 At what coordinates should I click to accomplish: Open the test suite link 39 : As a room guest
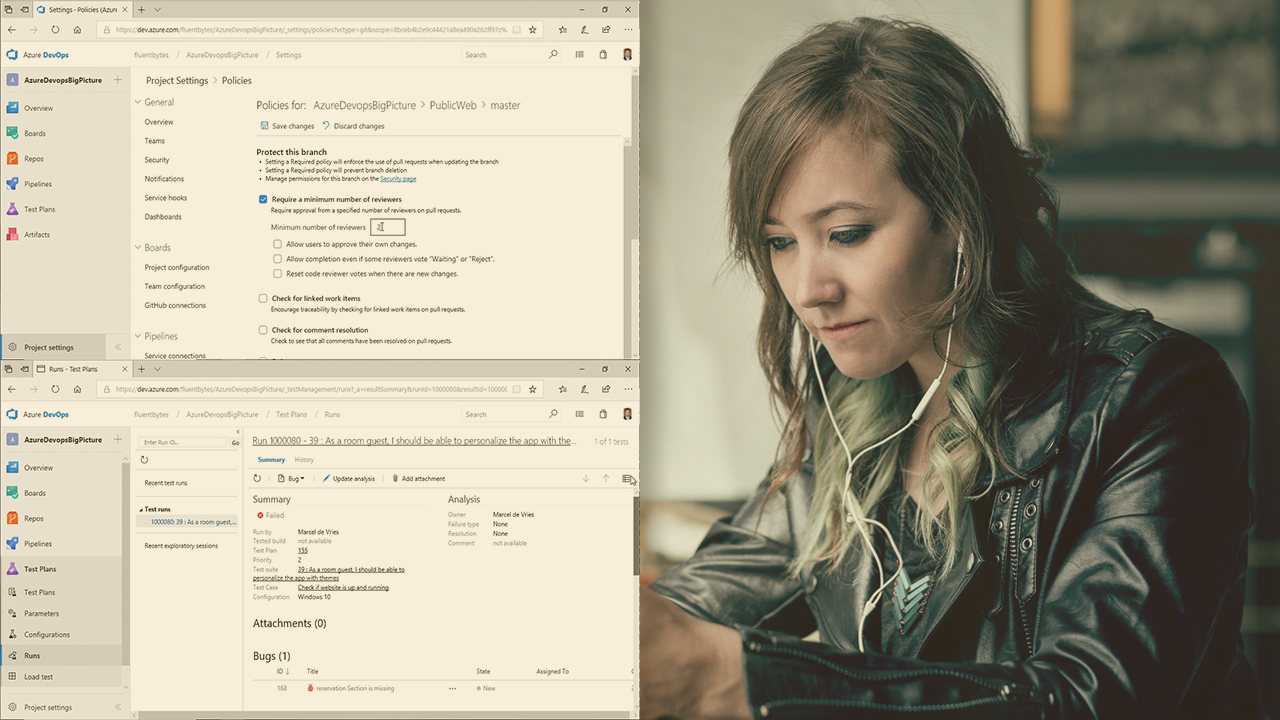click(x=329, y=573)
